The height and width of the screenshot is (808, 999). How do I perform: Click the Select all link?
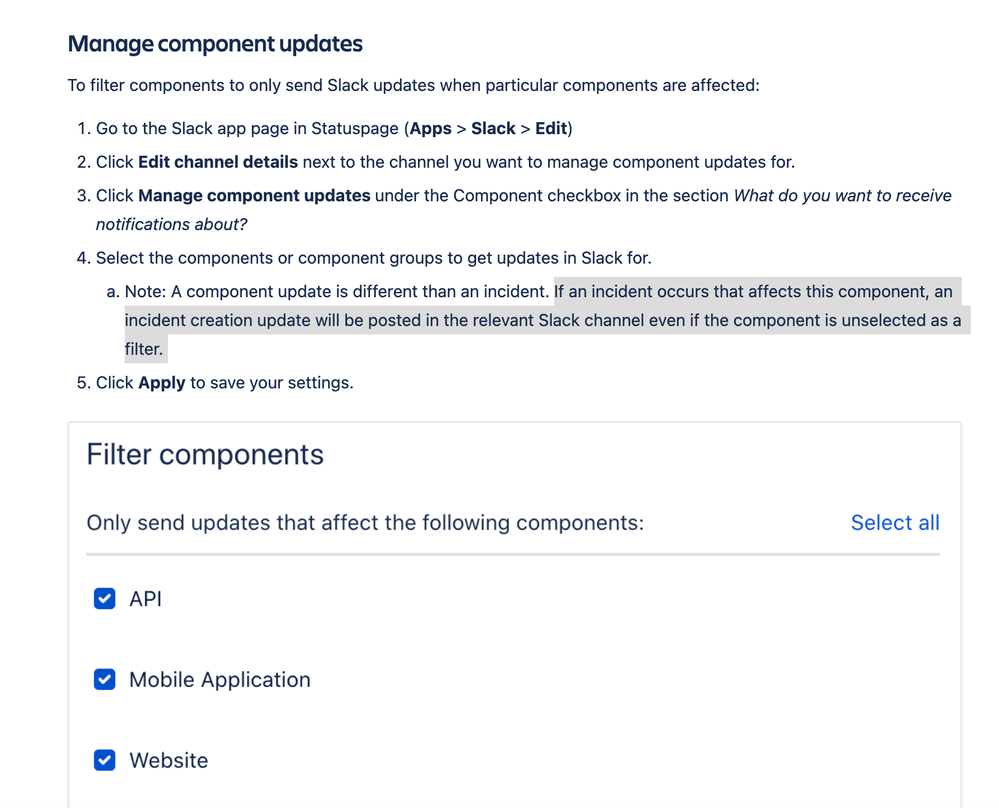[894, 523]
